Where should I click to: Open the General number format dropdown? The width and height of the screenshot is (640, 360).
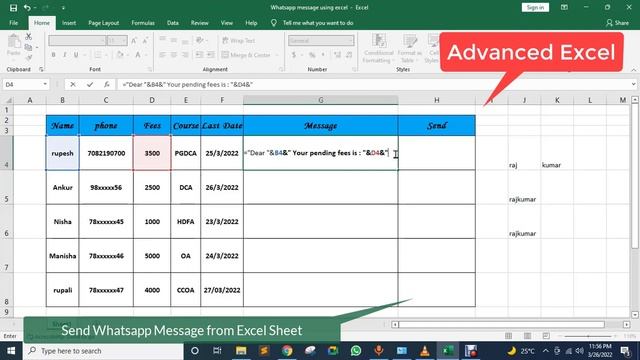click(x=321, y=40)
